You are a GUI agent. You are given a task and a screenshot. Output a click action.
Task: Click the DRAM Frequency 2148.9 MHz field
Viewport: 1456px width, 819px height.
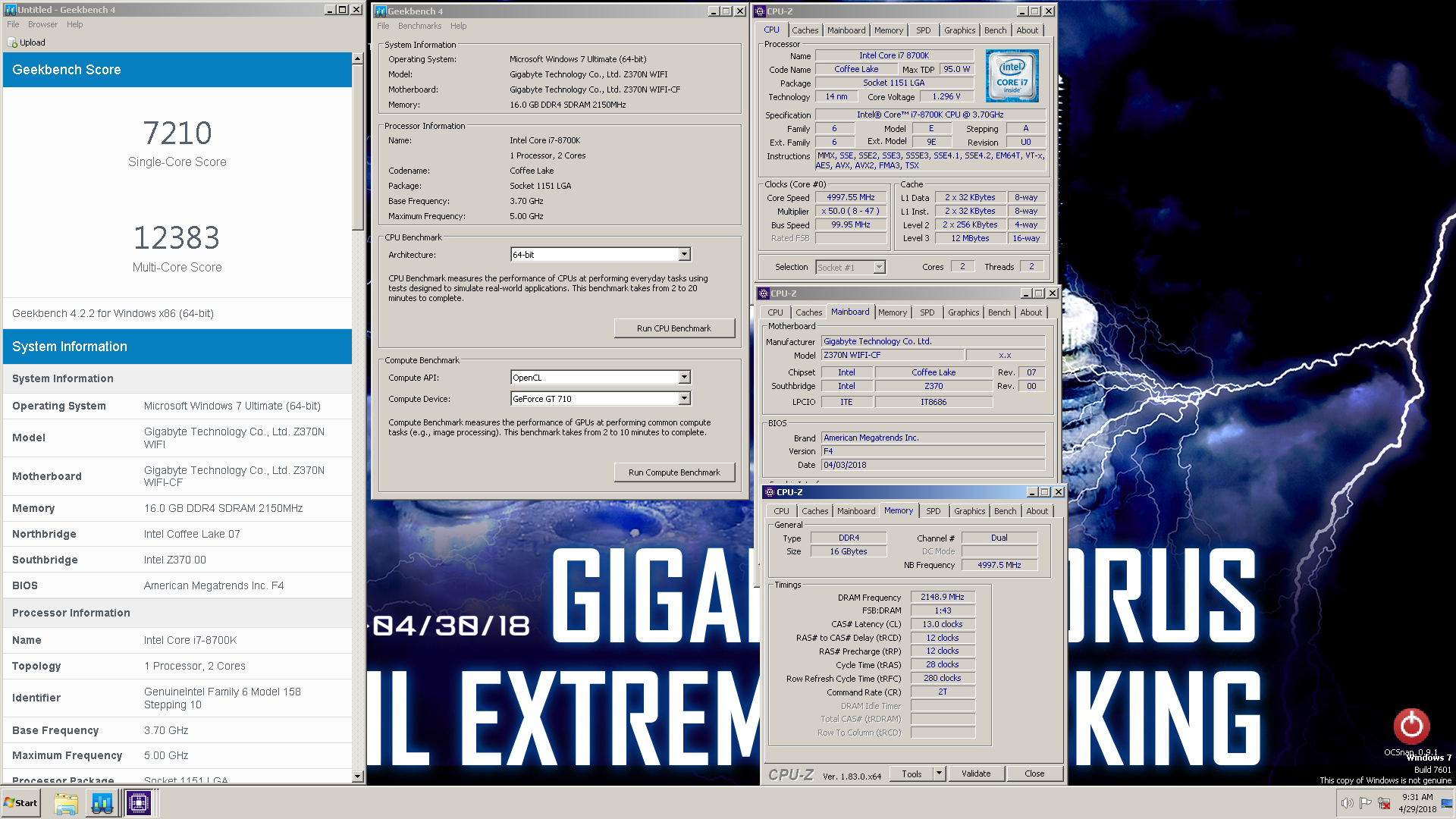tap(942, 597)
